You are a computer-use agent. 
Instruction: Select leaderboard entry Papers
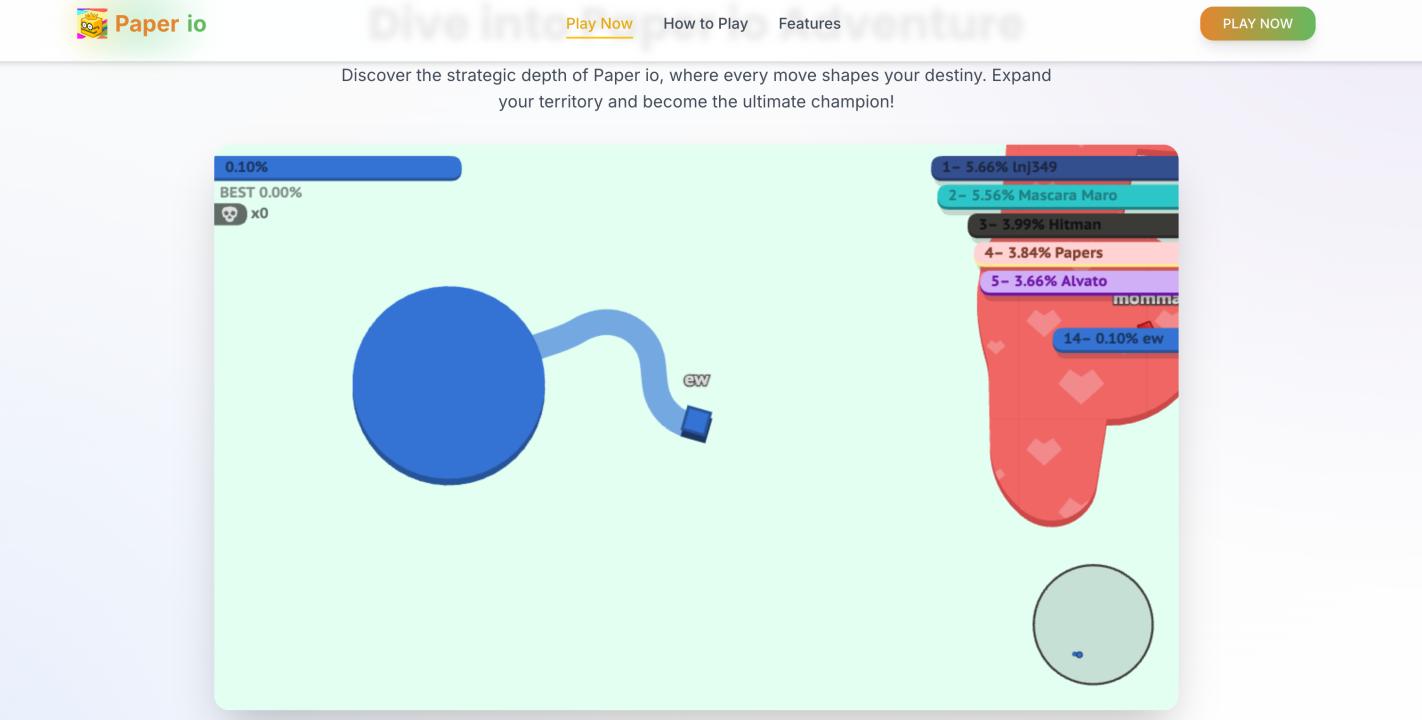(x=1076, y=253)
